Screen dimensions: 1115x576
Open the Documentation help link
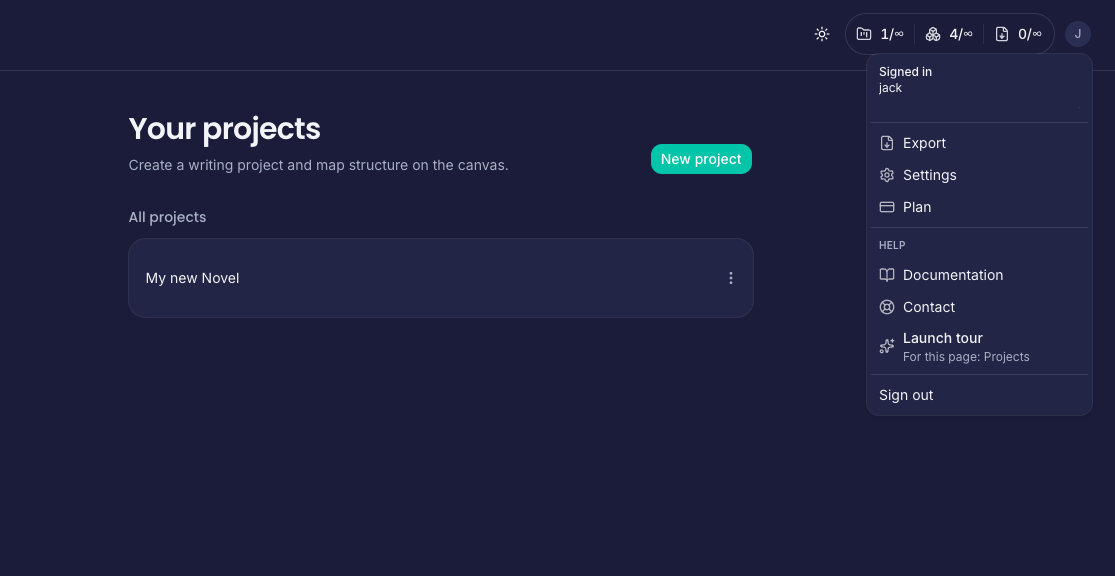pos(953,275)
